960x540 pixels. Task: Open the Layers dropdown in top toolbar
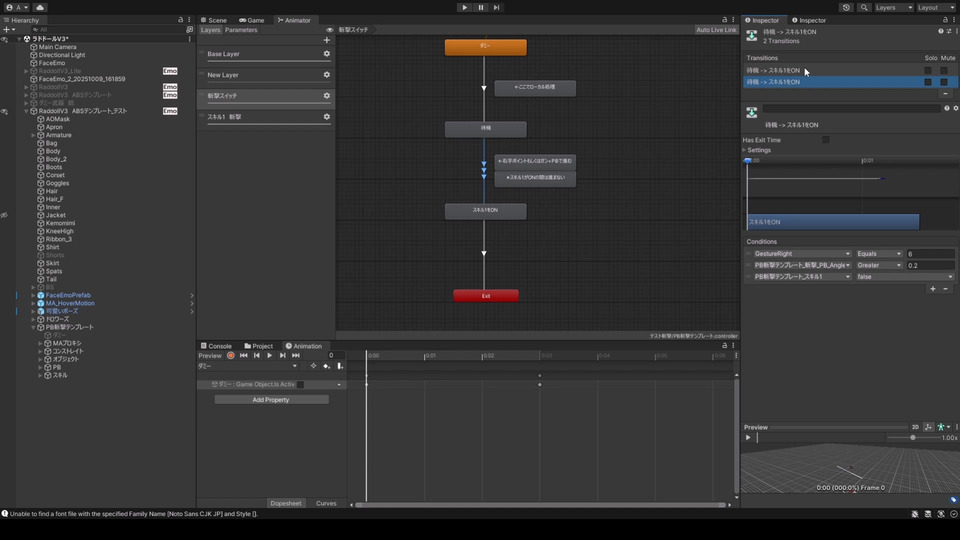(893, 7)
